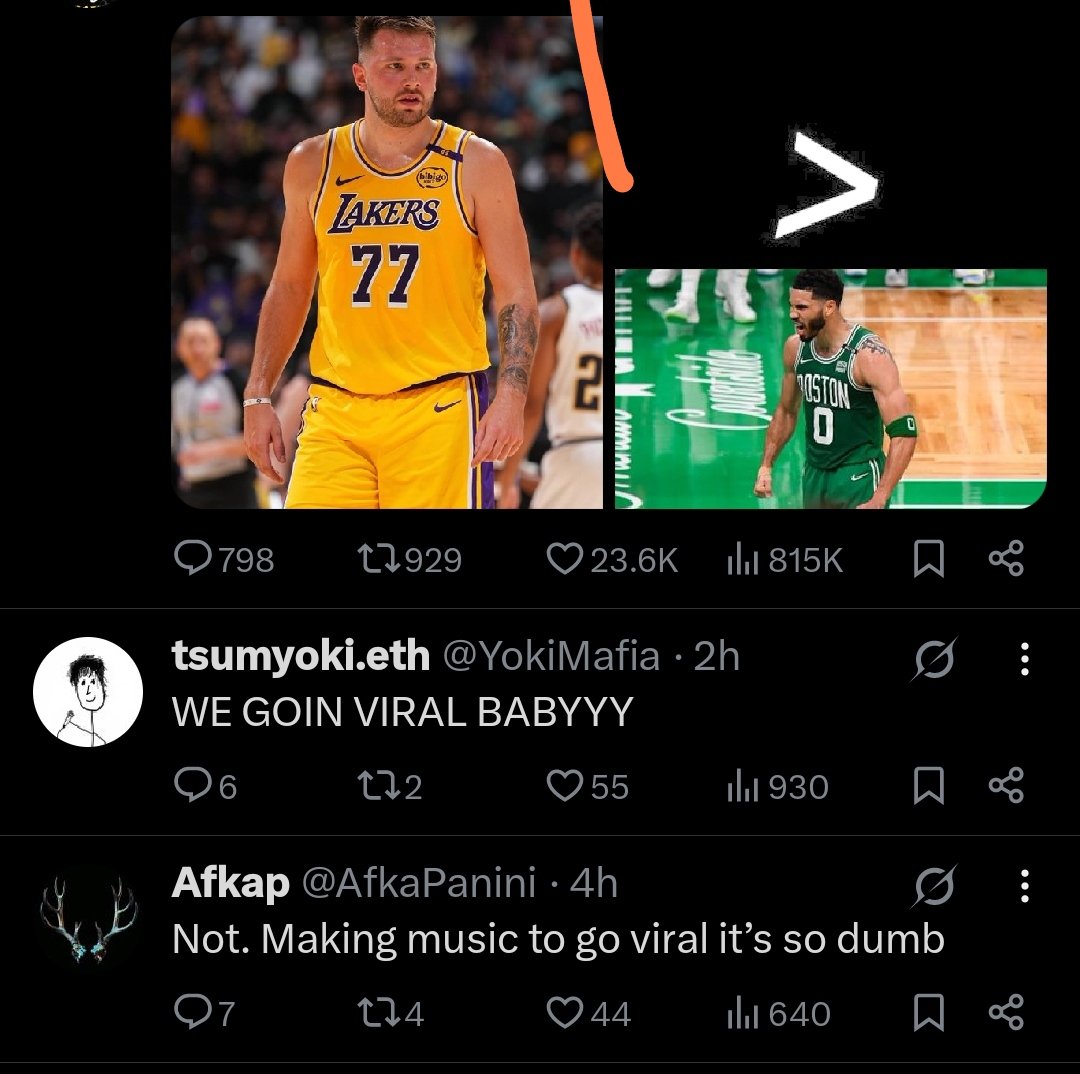
Task: Share the main image post
Action: pos(1006,559)
